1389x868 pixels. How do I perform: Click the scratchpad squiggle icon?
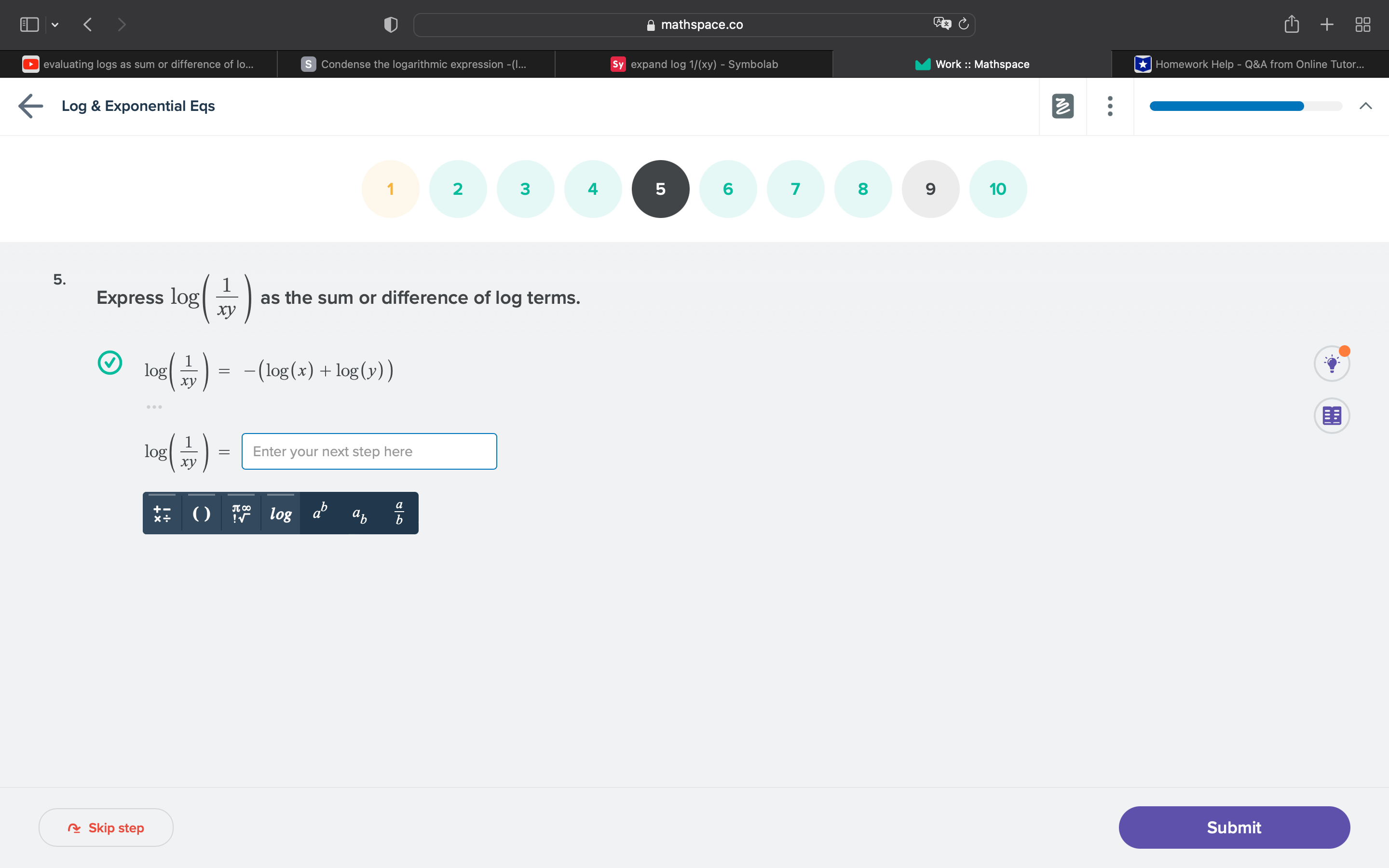[1062, 106]
